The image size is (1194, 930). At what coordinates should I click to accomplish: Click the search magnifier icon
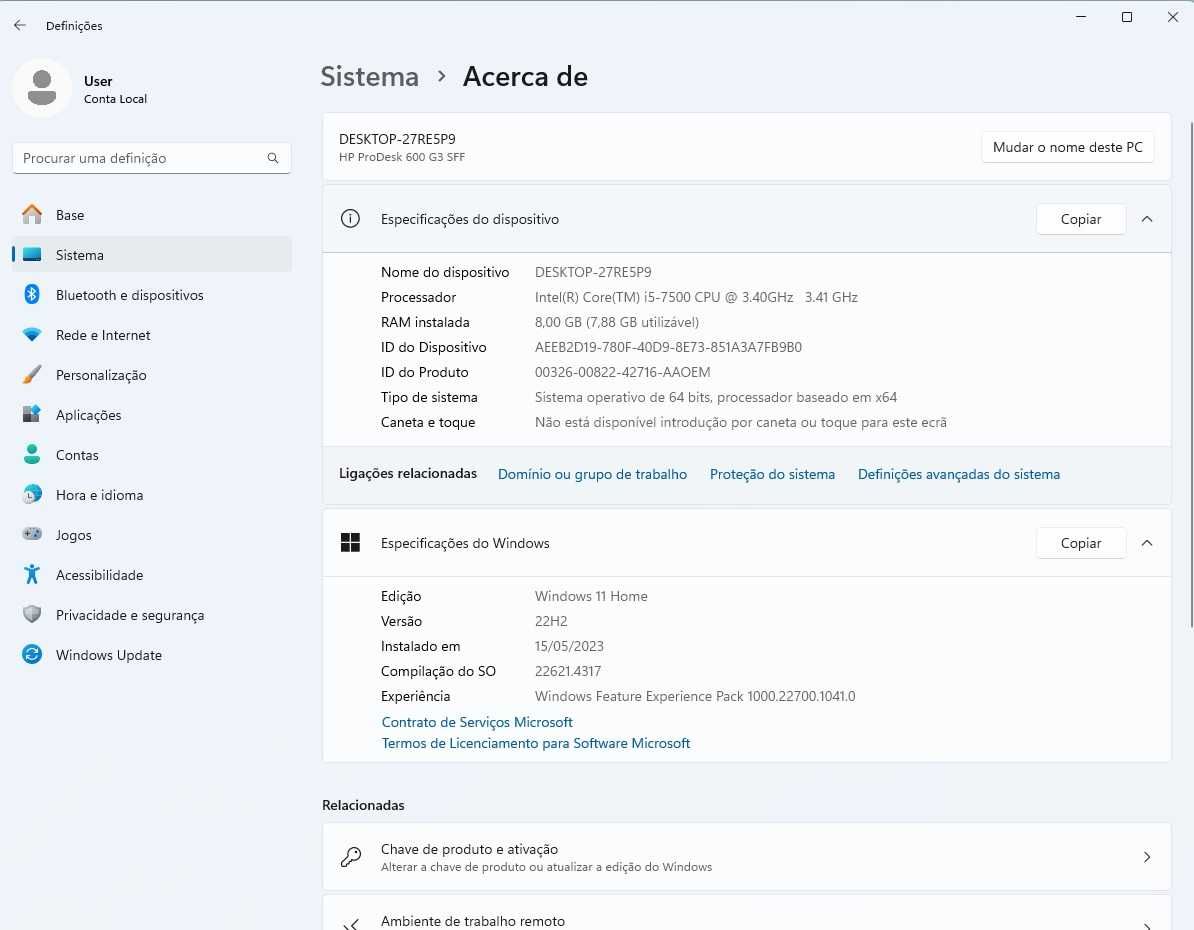(x=273, y=158)
